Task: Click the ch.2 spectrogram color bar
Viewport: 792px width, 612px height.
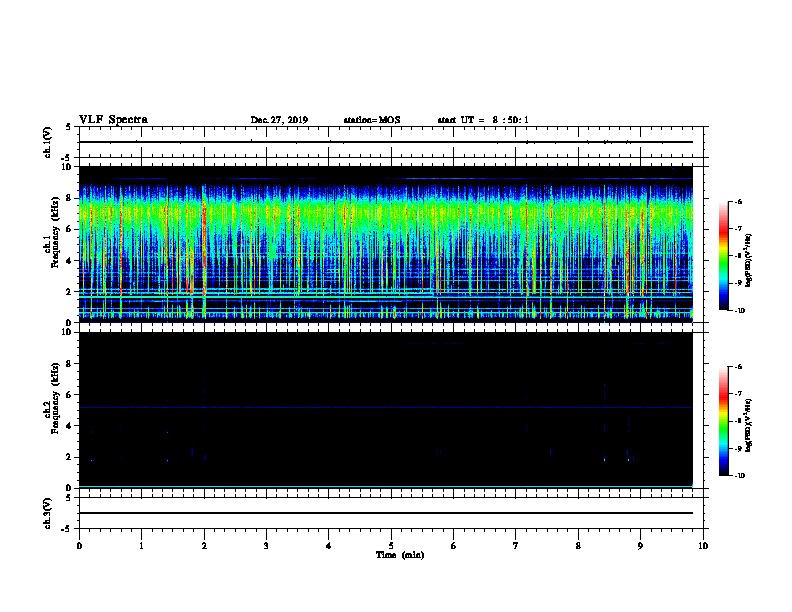Action: pyautogui.click(x=724, y=421)
